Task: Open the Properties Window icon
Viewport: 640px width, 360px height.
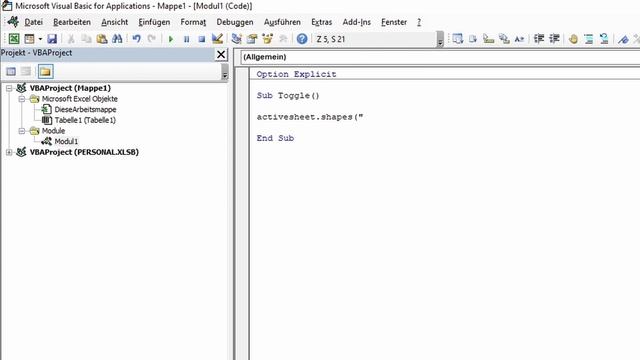Action: pyautogui.click(x=252, y=39)
